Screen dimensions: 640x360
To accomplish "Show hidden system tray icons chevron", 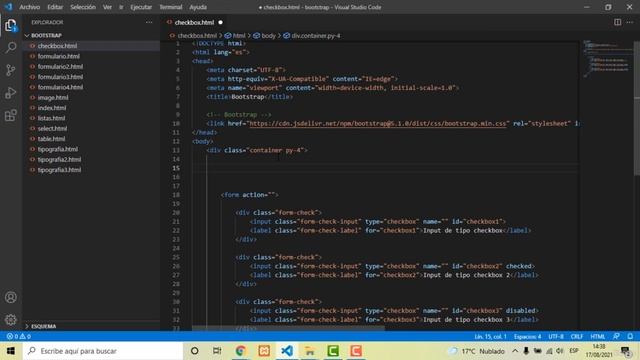I will point(515,351).
